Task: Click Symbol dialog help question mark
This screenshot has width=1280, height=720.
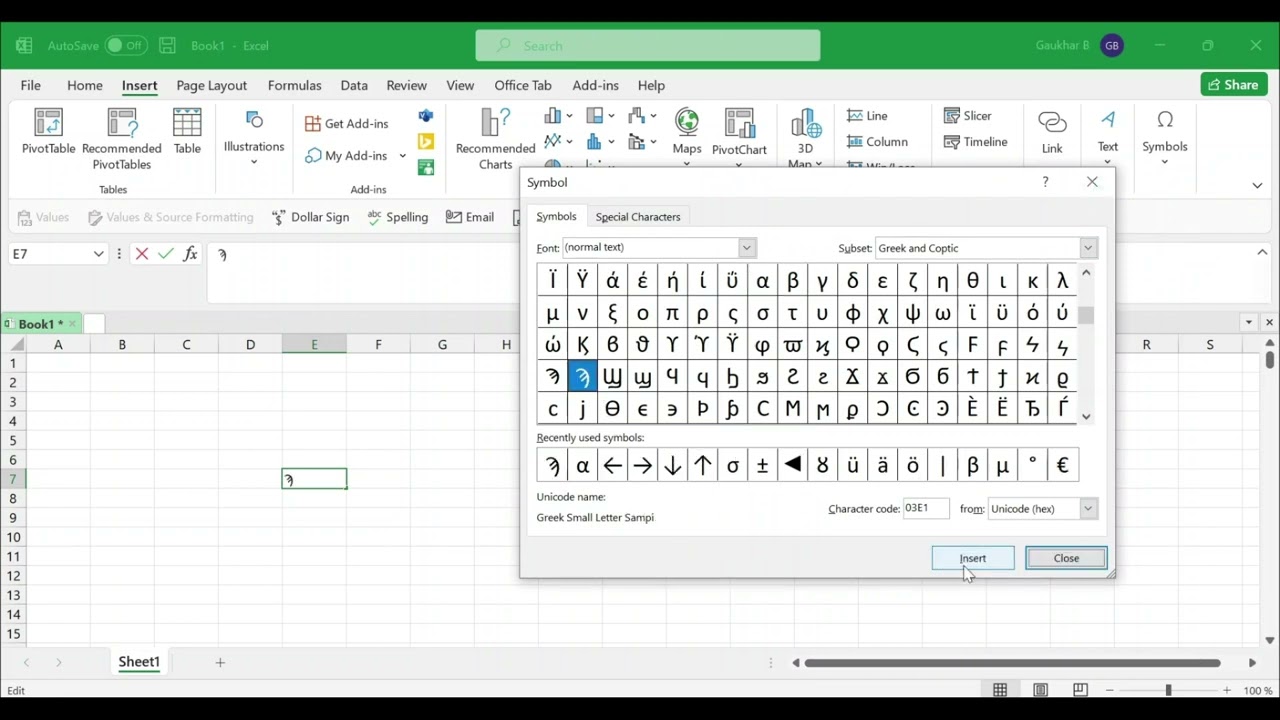Action: [1046, 182]
